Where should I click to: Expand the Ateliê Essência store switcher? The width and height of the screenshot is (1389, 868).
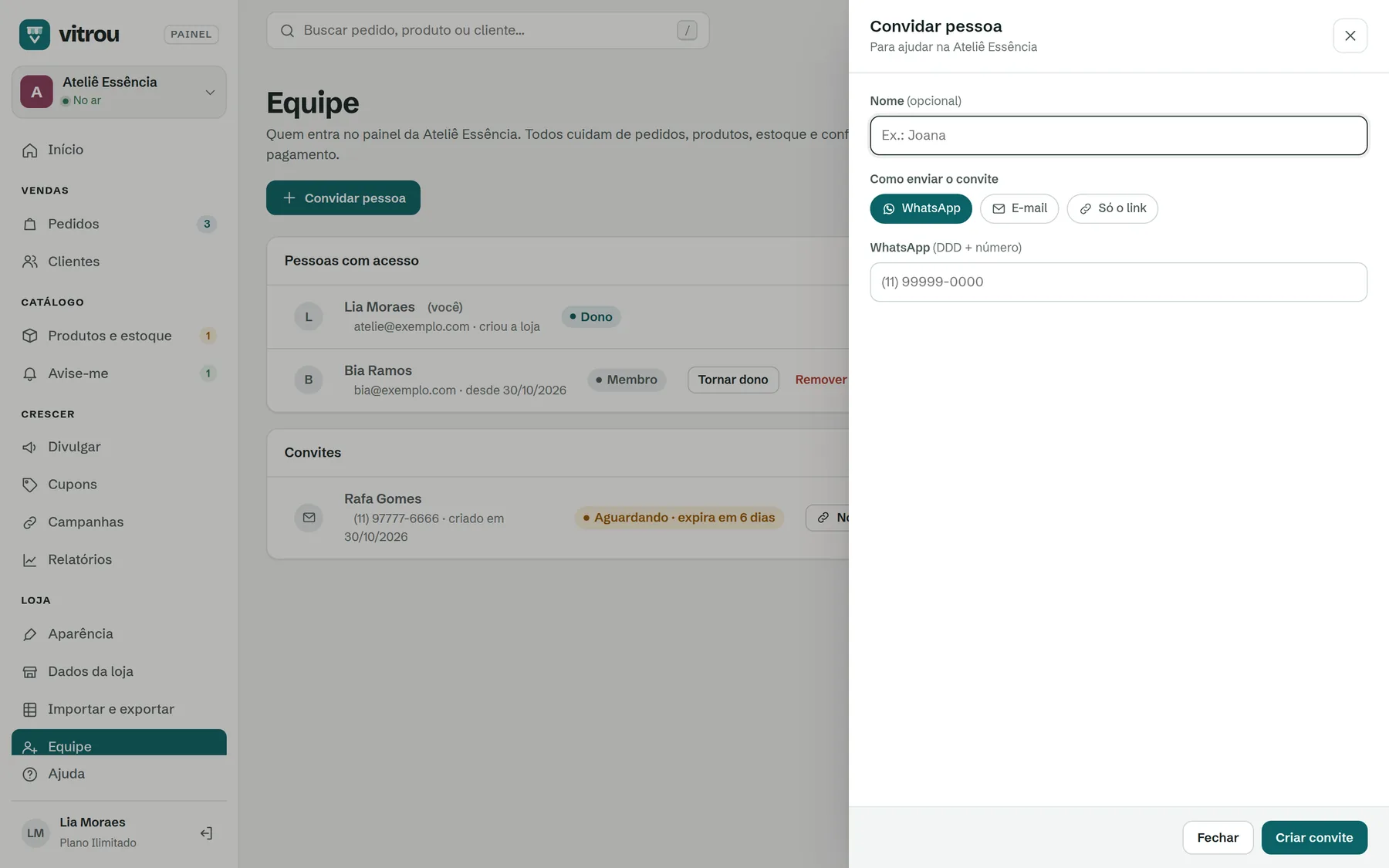119,92
